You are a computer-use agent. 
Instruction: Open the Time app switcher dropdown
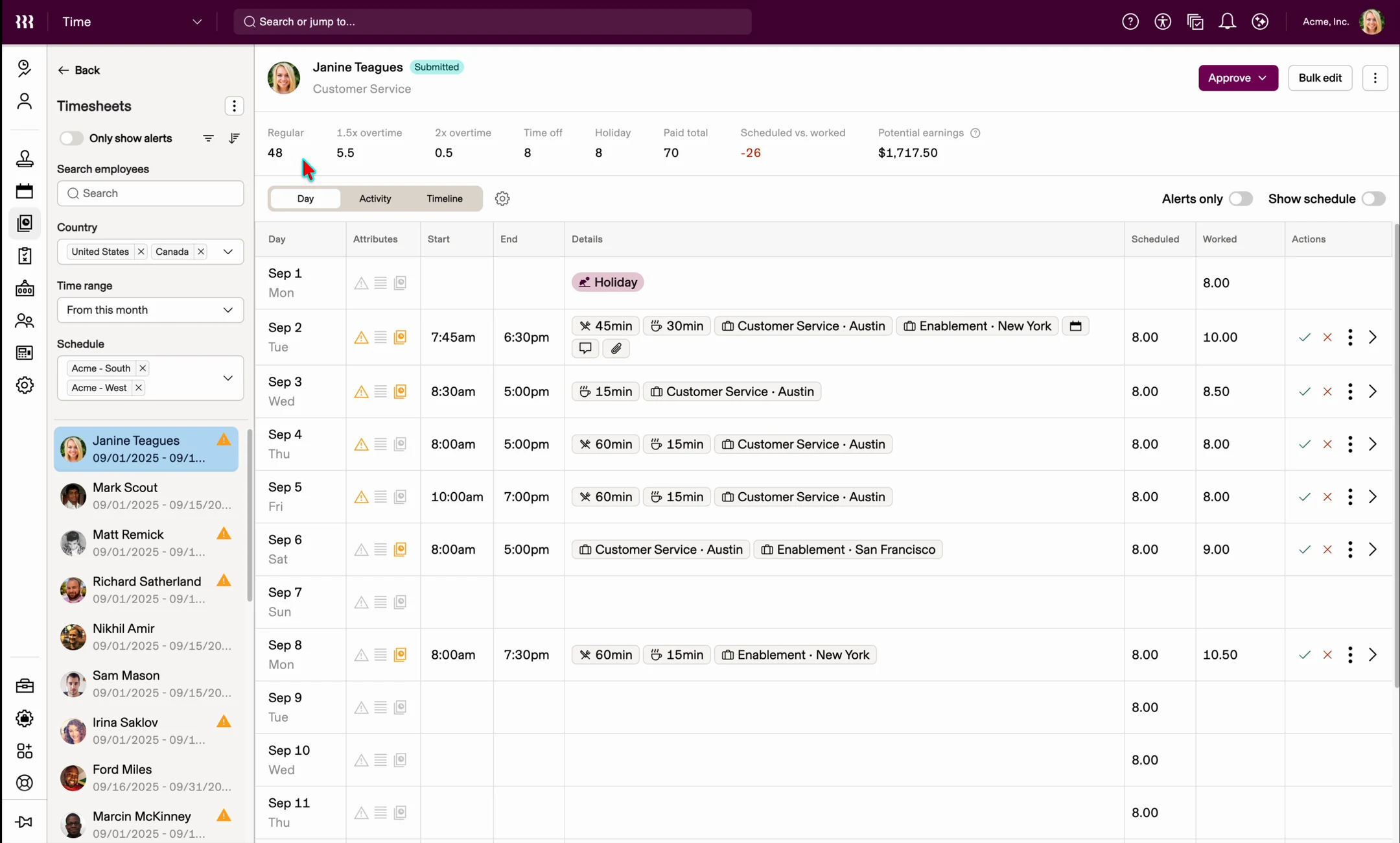[132, 22]
